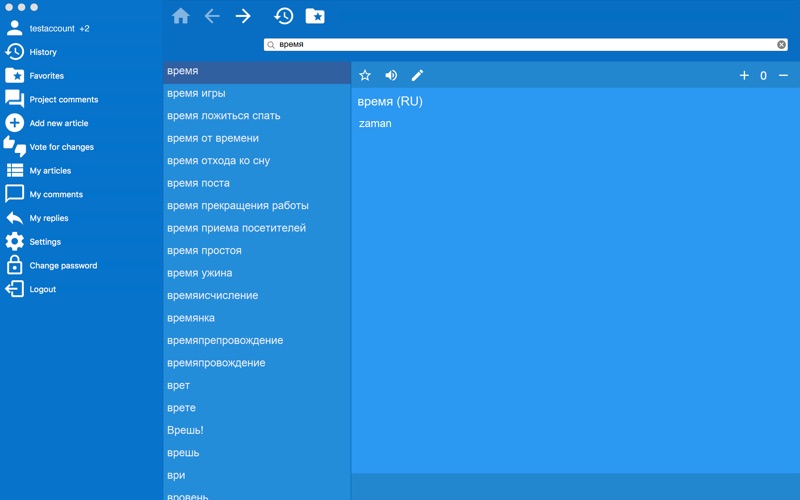The image size is (800, 500).
Task: Select врет in the word list
Action: coord(257,385)
